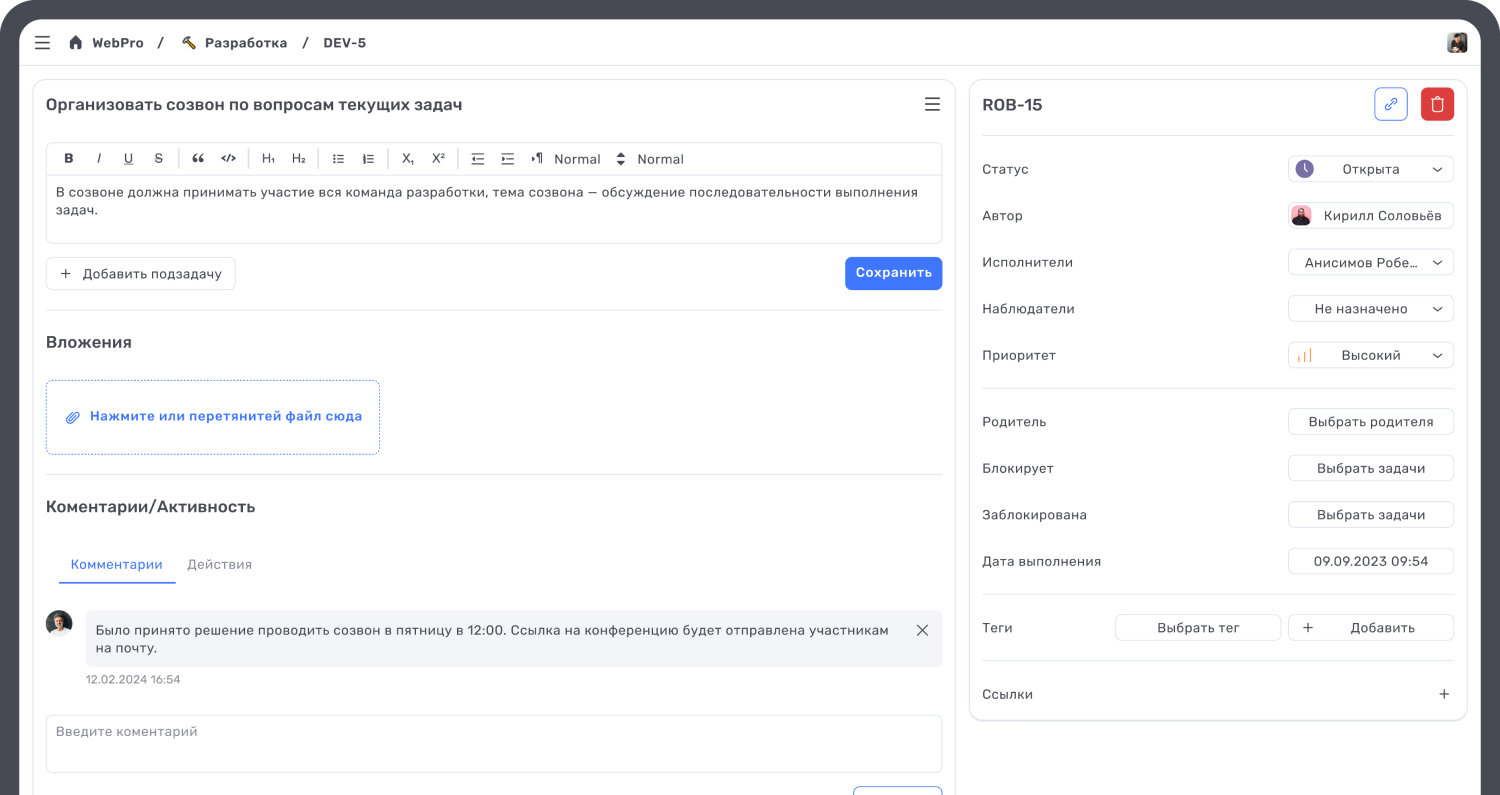Click Выбрать задачи next to Заблокирована

click(x=1371, y=515)
